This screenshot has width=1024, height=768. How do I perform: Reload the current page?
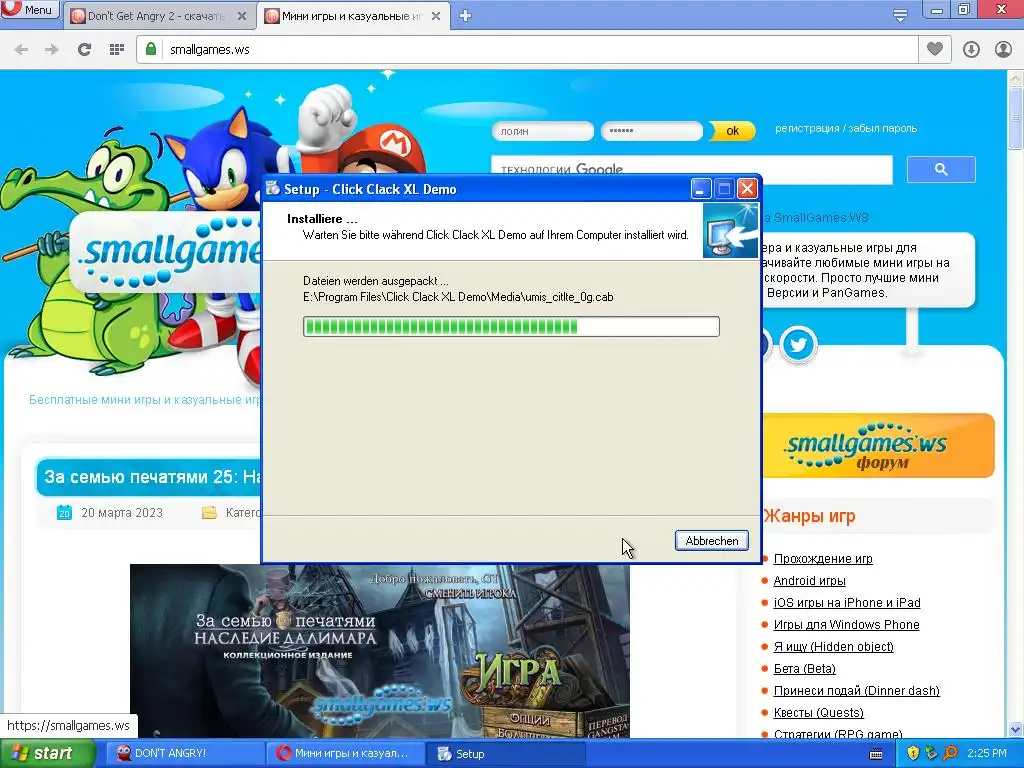tap(84, 50)
